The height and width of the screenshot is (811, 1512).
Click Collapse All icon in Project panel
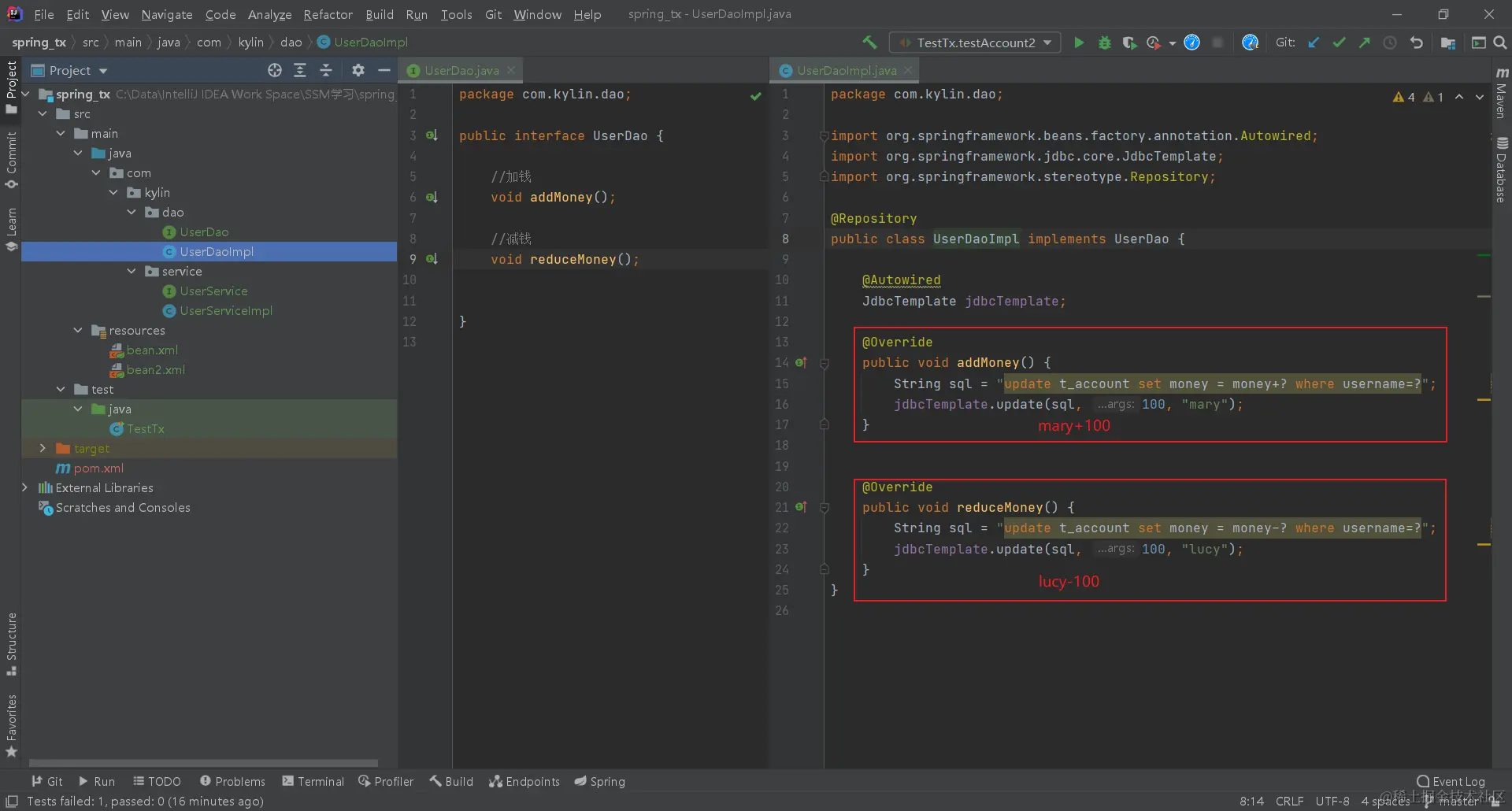click(x=326, y=70)
